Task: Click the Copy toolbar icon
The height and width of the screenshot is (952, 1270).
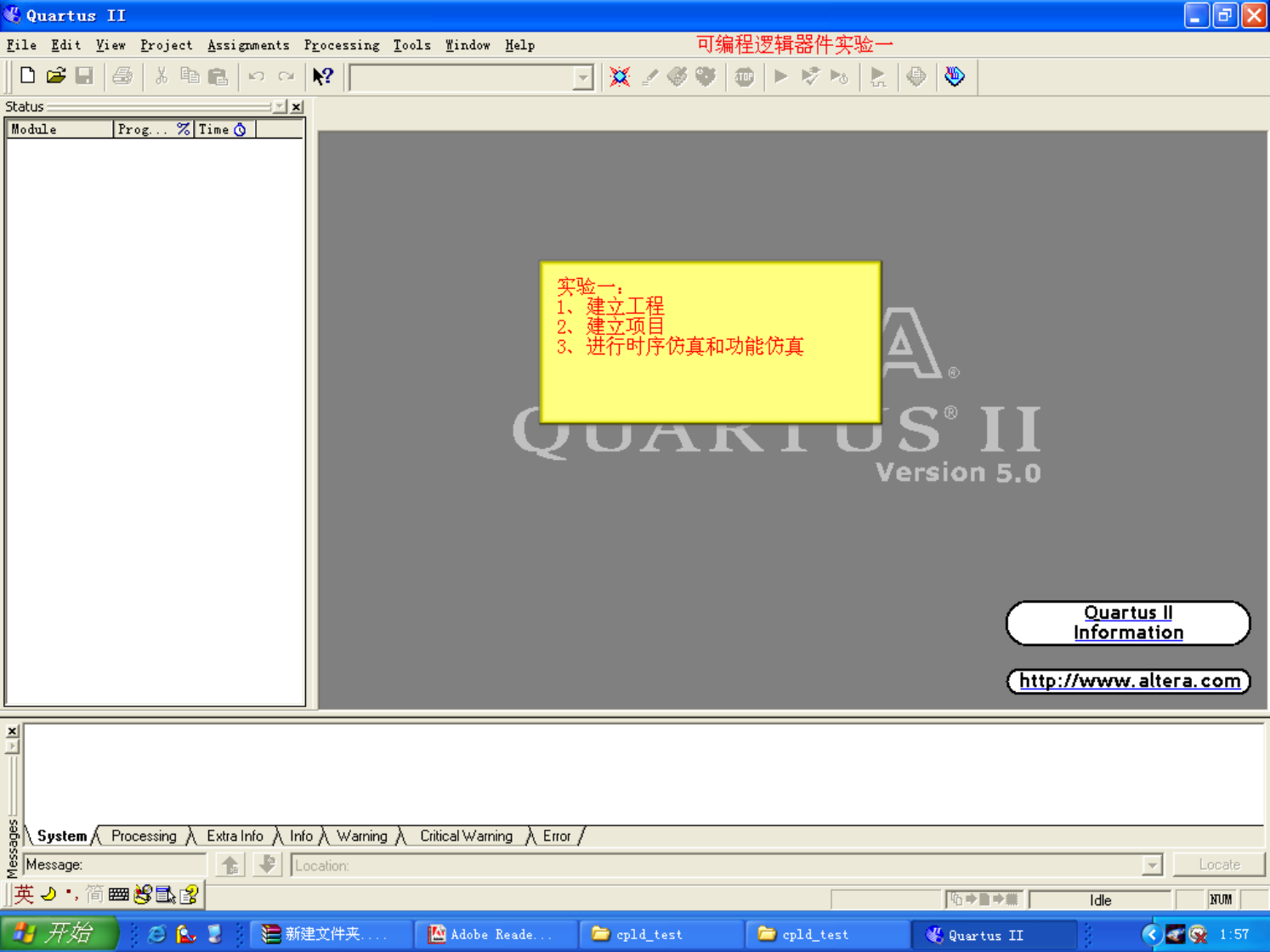Action: (190, 76)
